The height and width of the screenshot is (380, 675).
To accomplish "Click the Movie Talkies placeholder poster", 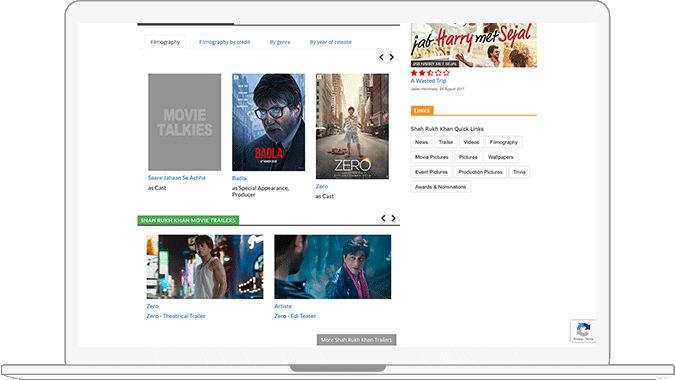I will (185, 122).
